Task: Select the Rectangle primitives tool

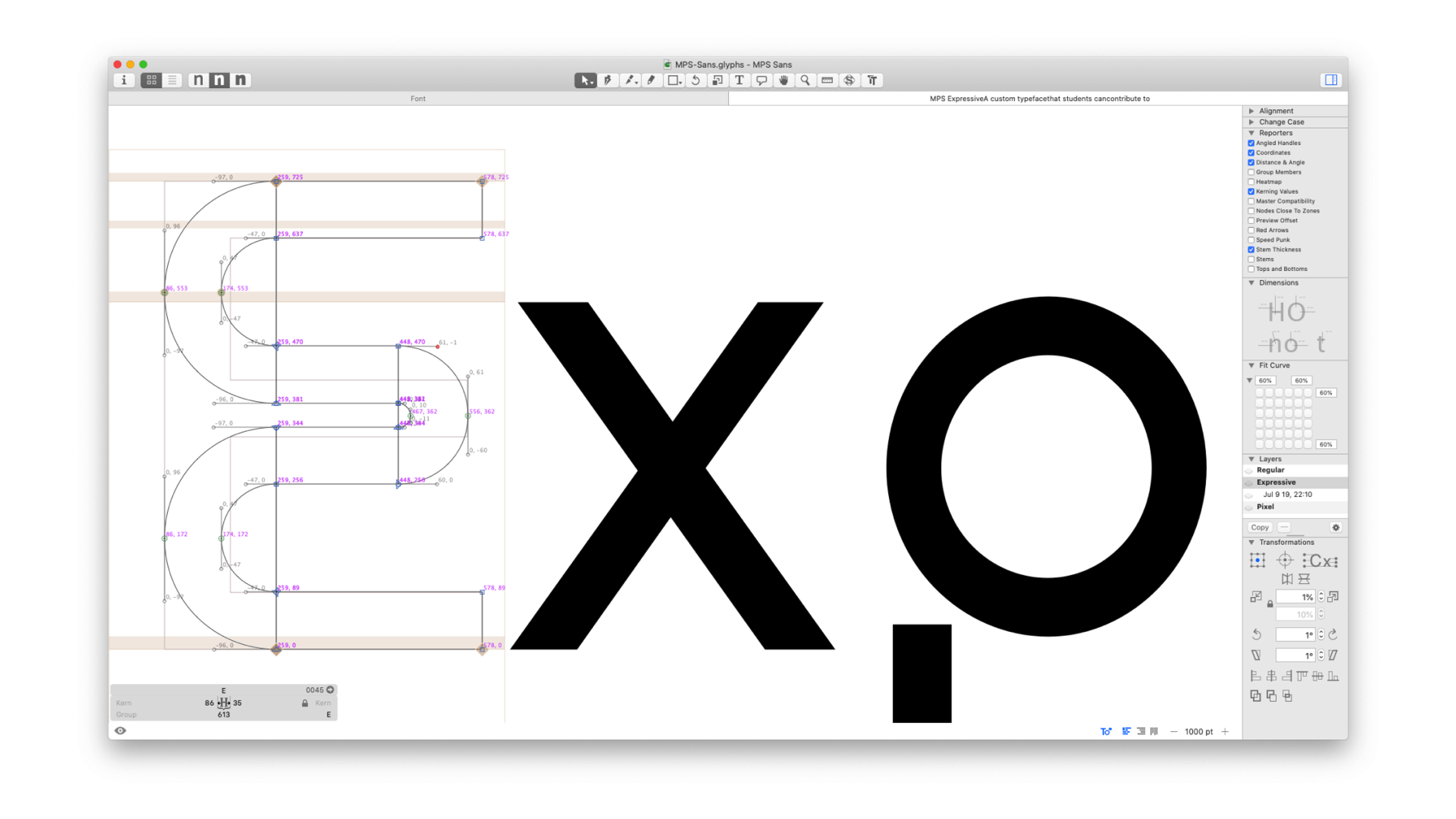Action: 674,80
